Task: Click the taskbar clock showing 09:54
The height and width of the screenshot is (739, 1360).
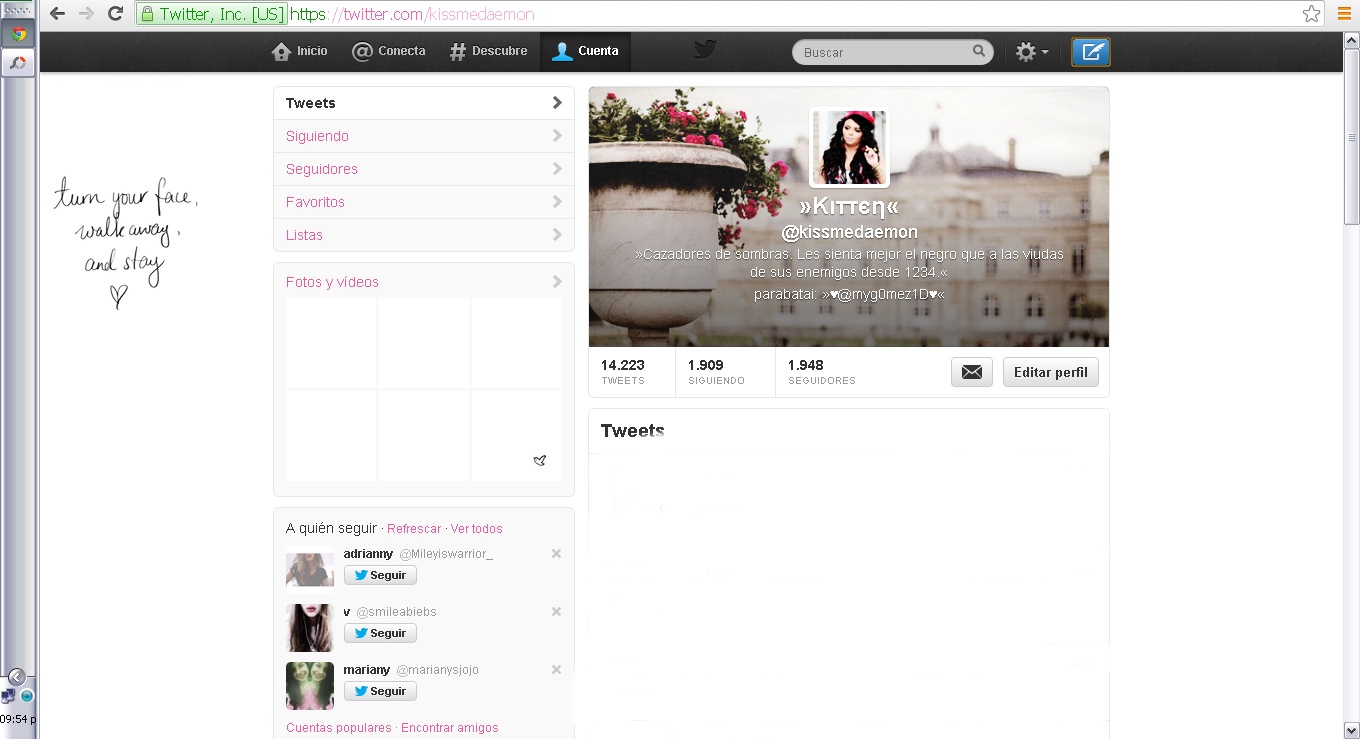Action: pos(17,719)
